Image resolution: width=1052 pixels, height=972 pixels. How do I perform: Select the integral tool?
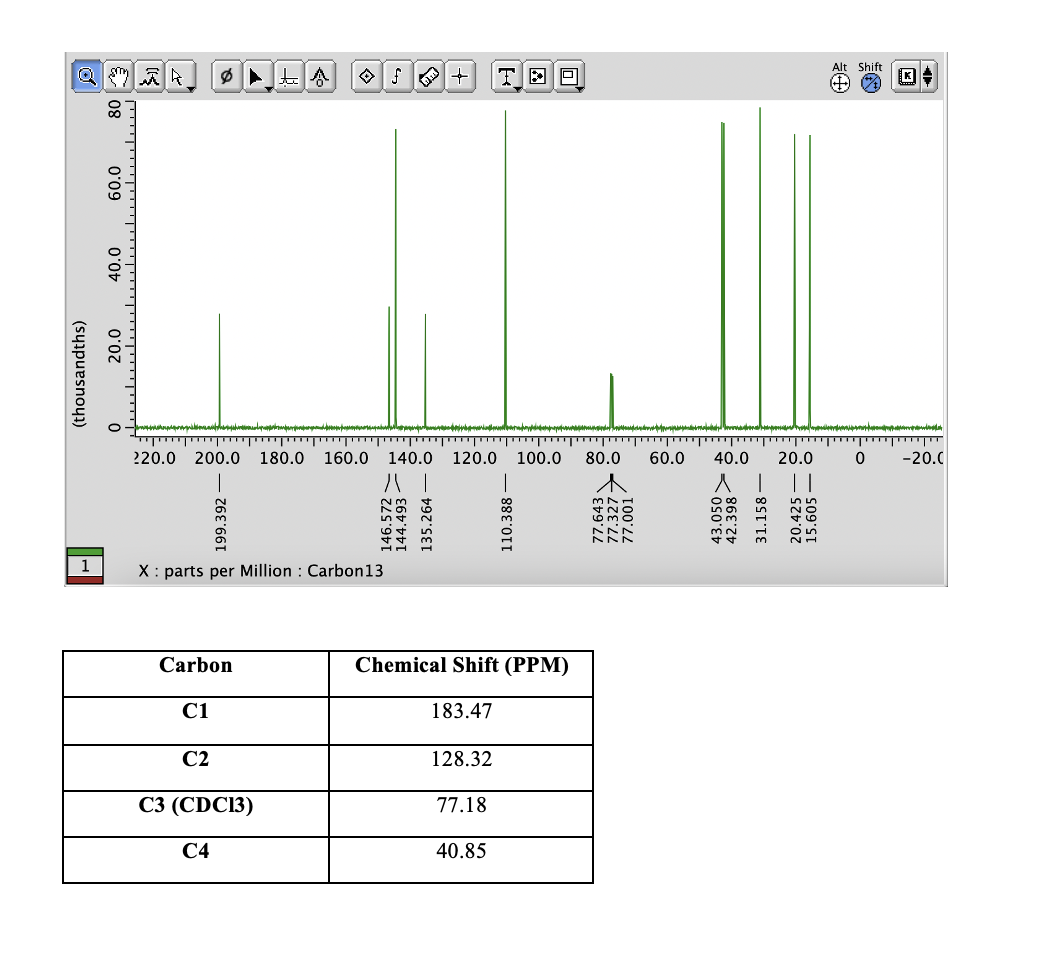click(x=398, y=76)
